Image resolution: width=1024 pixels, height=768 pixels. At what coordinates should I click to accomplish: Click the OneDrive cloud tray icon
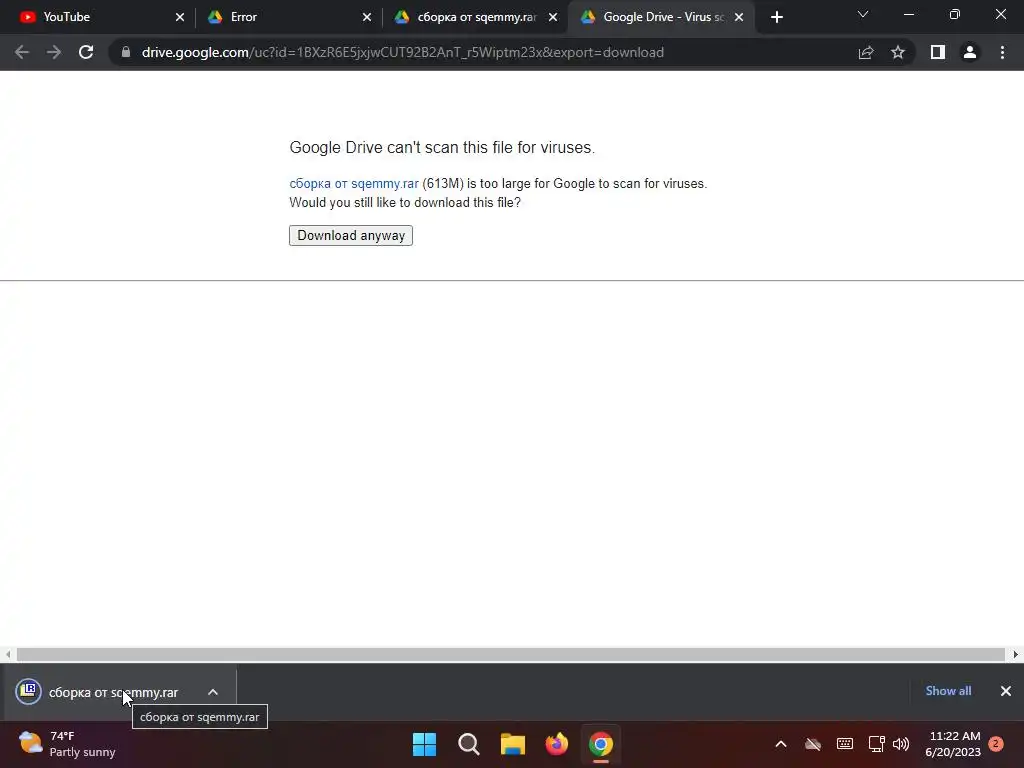tap(812, 744)
